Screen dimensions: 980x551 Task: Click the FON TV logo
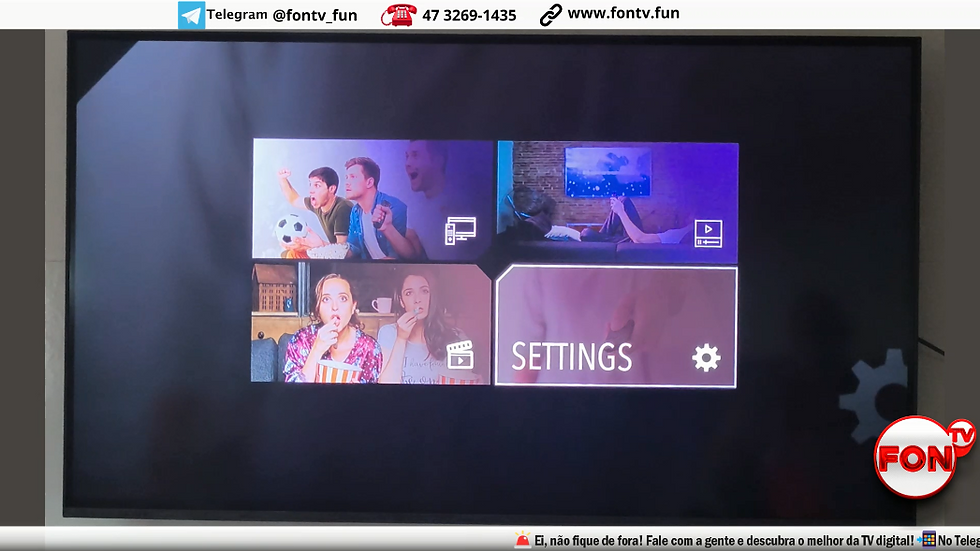[923, 457]
